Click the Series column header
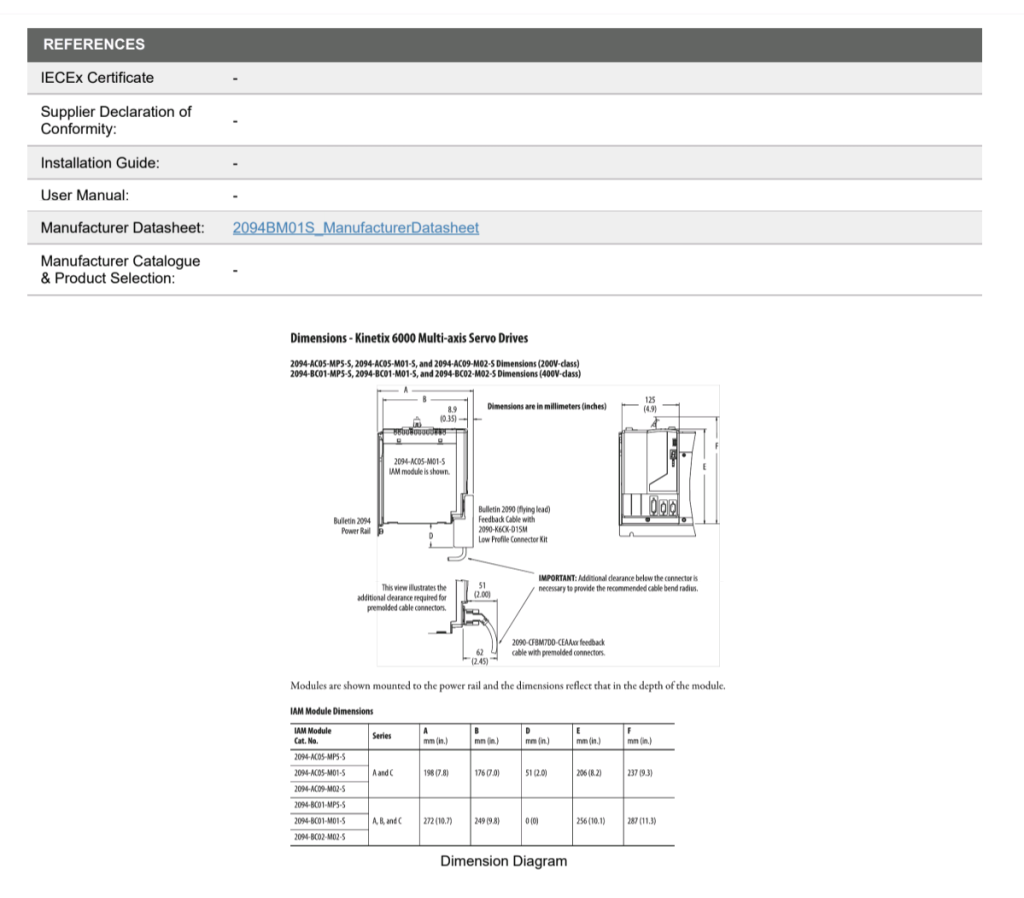The height and width of the screenshot is (898, 1024). point(381,735)
